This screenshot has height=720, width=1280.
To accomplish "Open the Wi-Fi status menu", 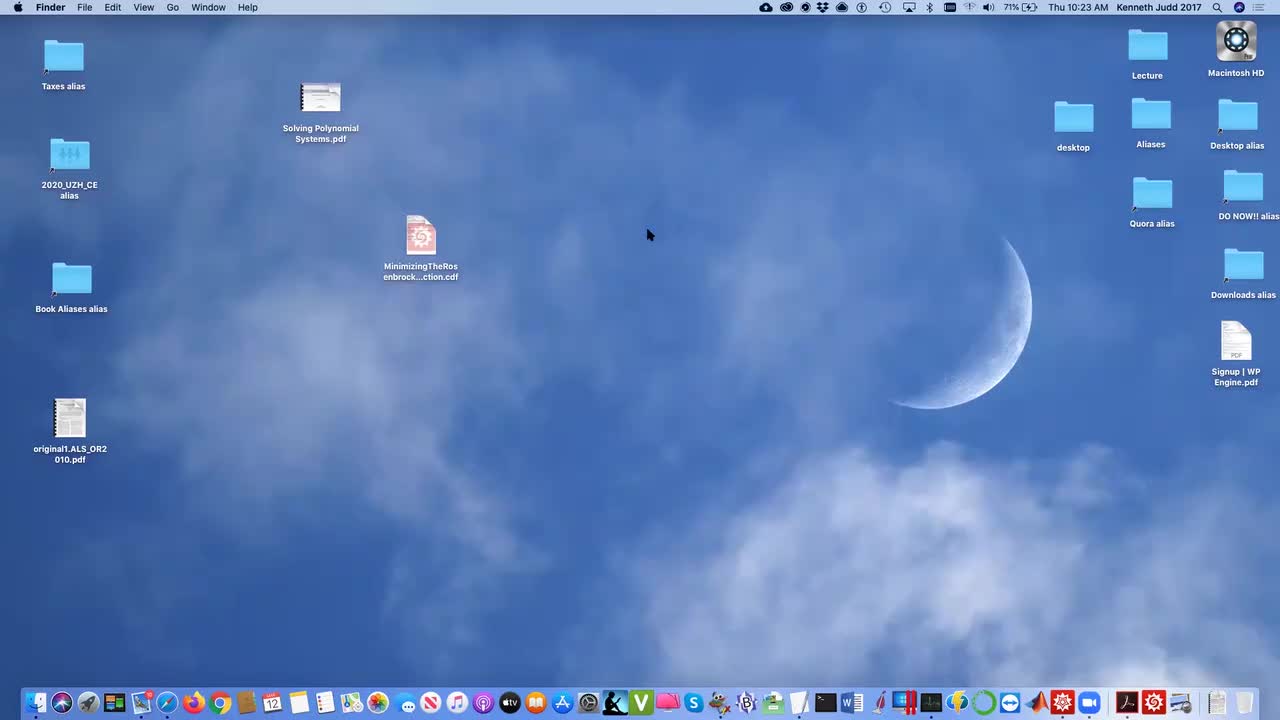I will 969,7.
